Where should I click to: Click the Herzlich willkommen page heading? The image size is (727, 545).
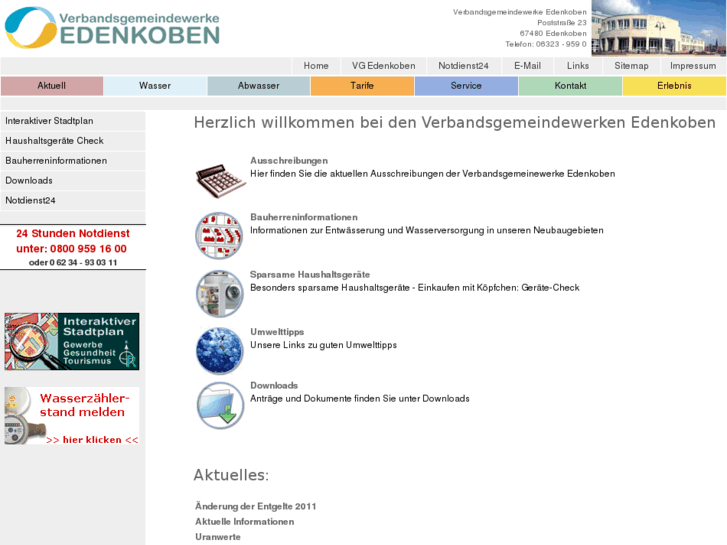click(x=454, y=123)
